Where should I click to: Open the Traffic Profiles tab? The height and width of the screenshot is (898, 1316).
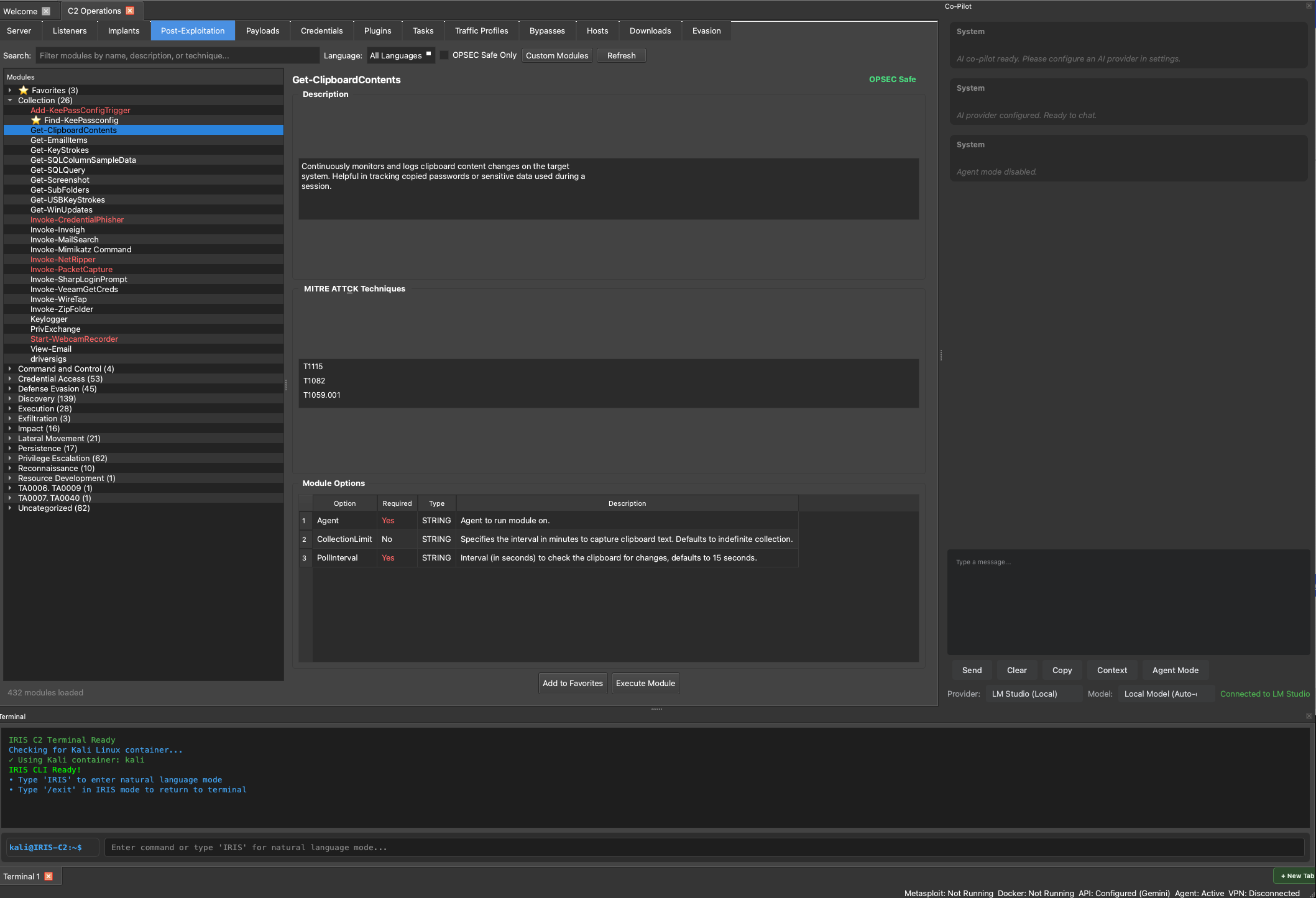tap(482, 30)
